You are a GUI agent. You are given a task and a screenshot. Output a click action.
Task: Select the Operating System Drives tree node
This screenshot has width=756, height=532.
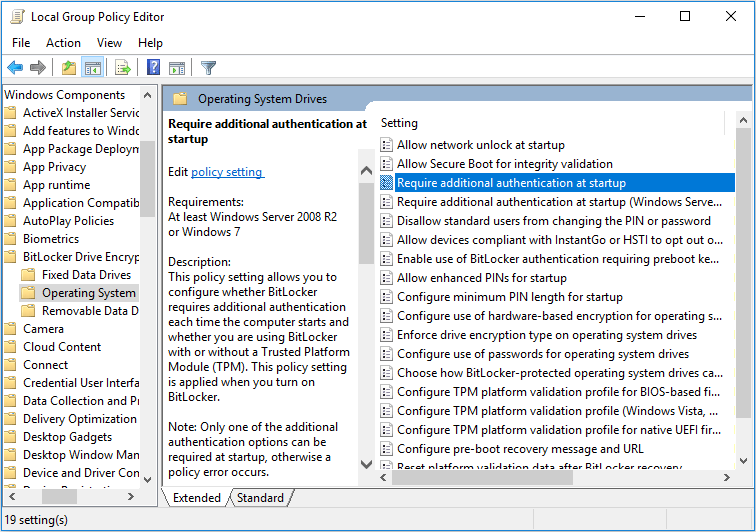tap(88, 293)
